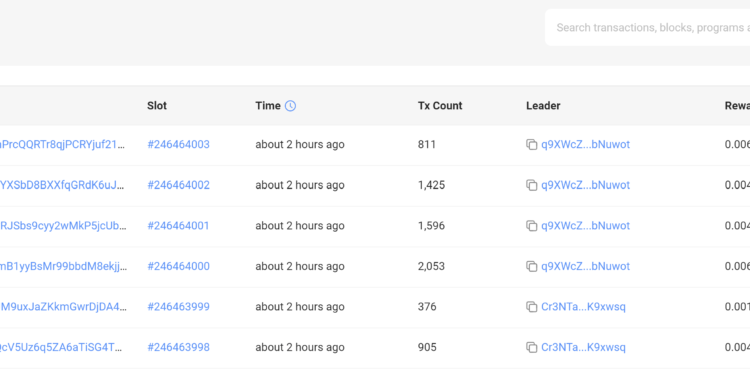The image size is (750, 375).
Task: Open leader q9XWcZ...bNuwot in row #246464001
Action: pyautogui.click(x=585, y=226)
